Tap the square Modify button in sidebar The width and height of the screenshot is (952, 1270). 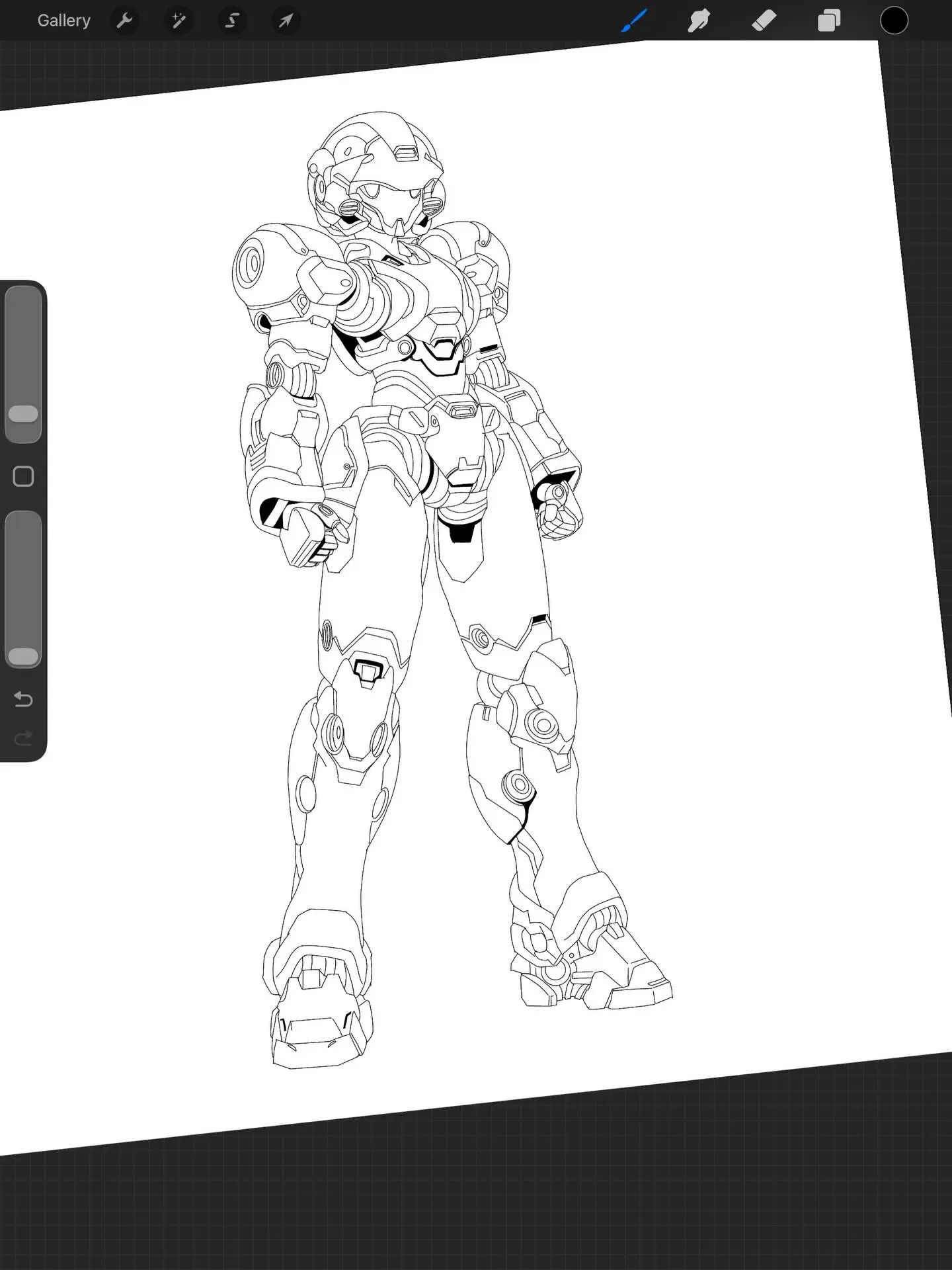click(x=23, y=476)
